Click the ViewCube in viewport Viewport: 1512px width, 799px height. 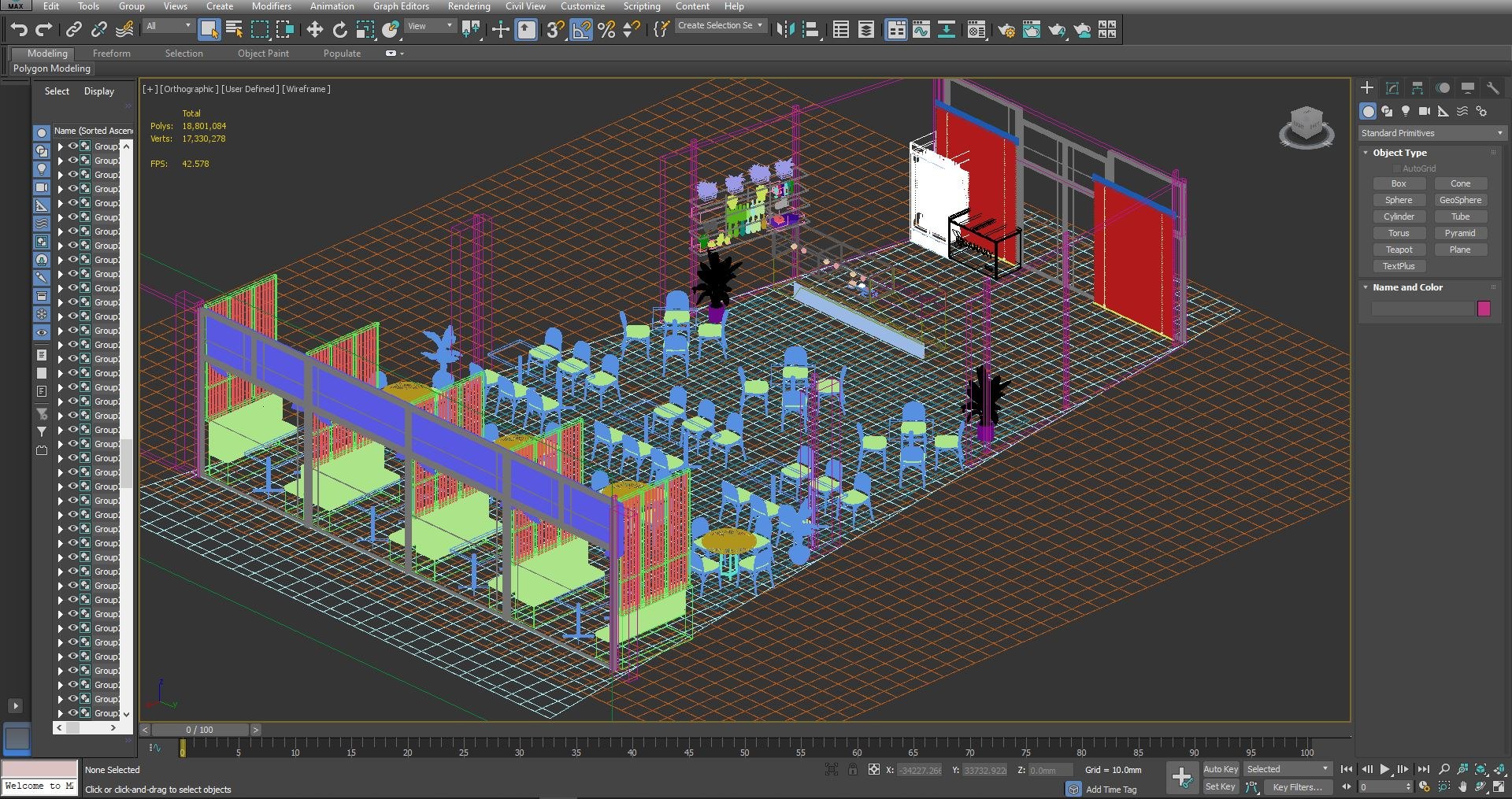(x=1306, y=127)
